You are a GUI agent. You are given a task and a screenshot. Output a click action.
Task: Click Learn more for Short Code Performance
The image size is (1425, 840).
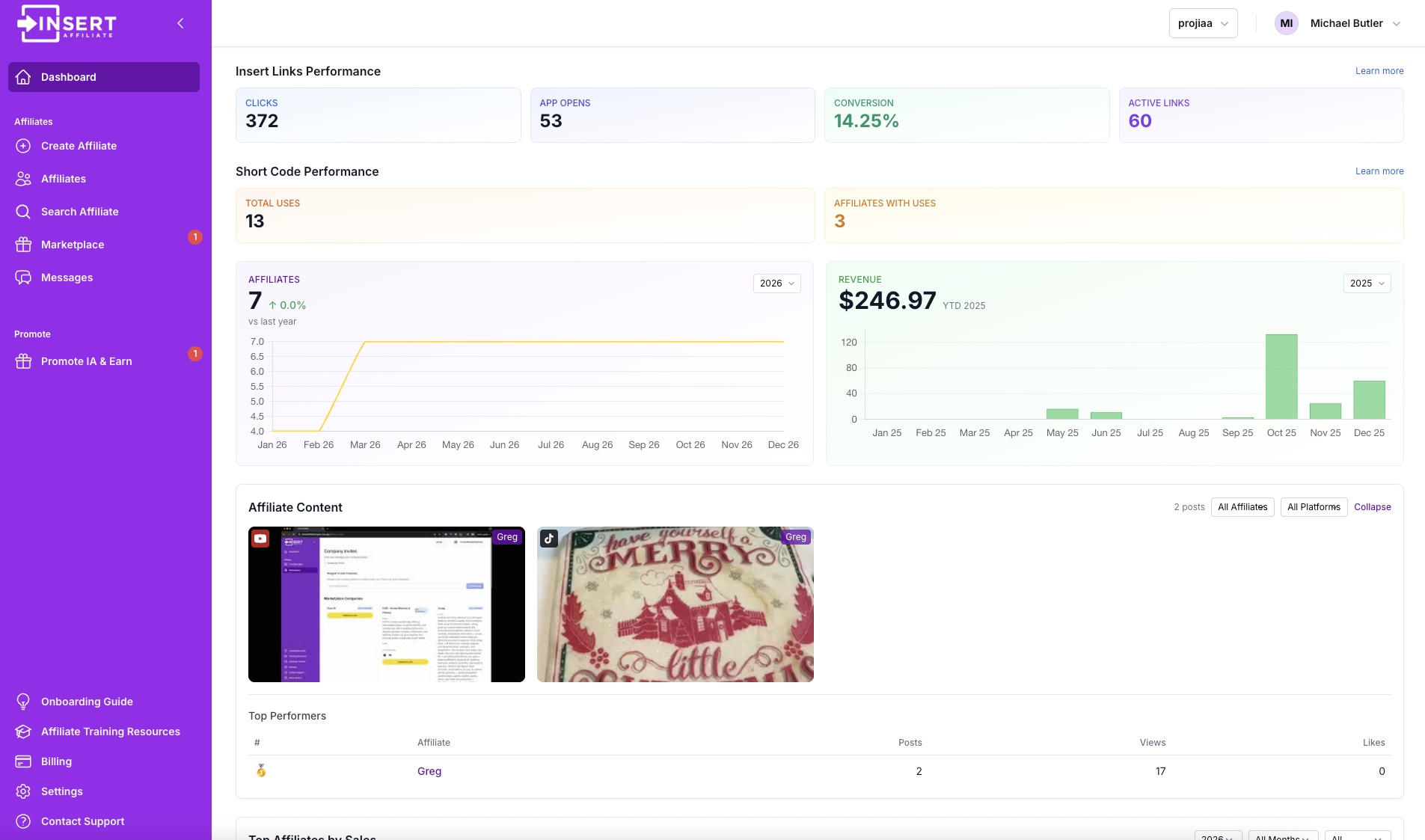pos(1379,171)
